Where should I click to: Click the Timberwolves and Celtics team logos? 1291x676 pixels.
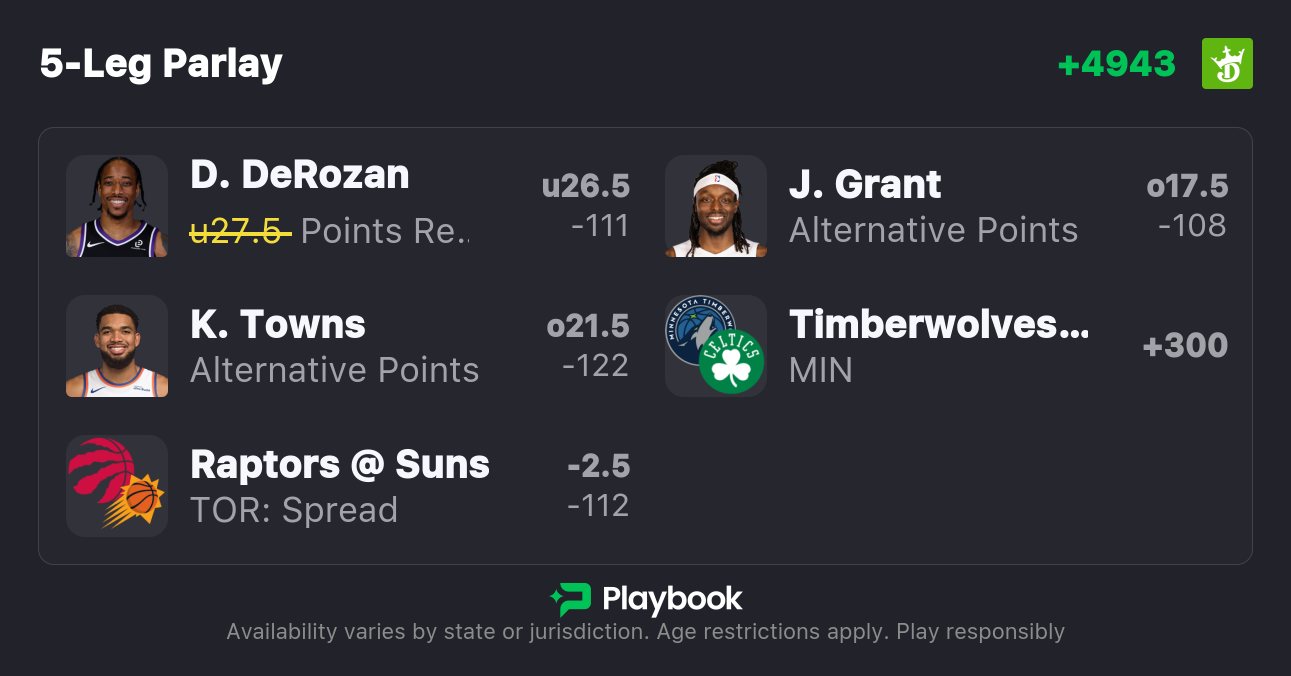click(x=716, y=346)
